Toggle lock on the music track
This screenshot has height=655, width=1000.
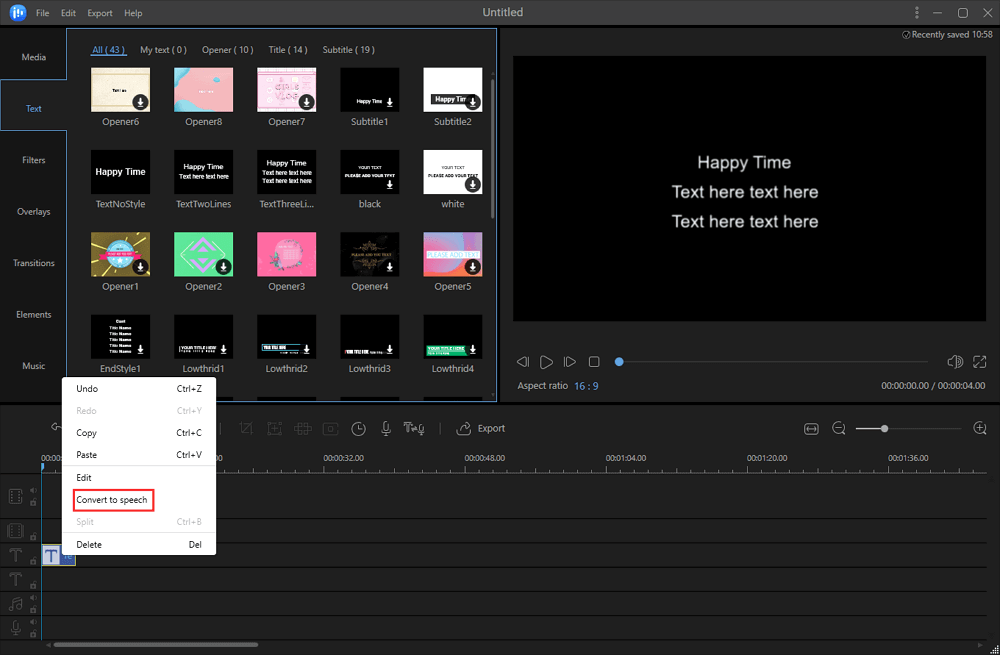[33, 610]
